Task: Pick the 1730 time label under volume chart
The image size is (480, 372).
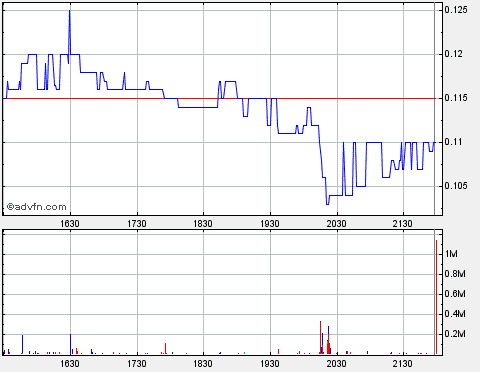Action: [137, 364]
